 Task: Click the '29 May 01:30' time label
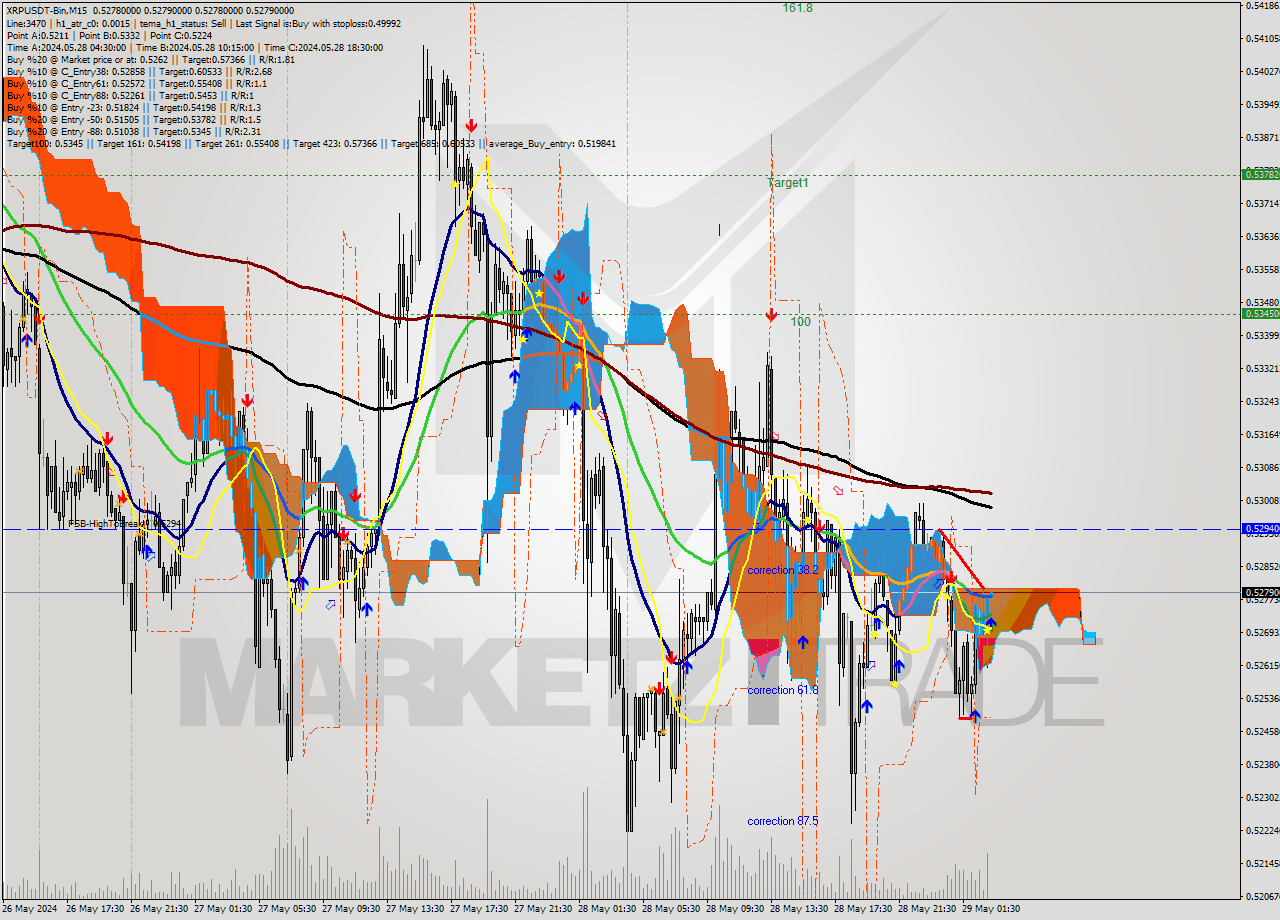[992, 909]
